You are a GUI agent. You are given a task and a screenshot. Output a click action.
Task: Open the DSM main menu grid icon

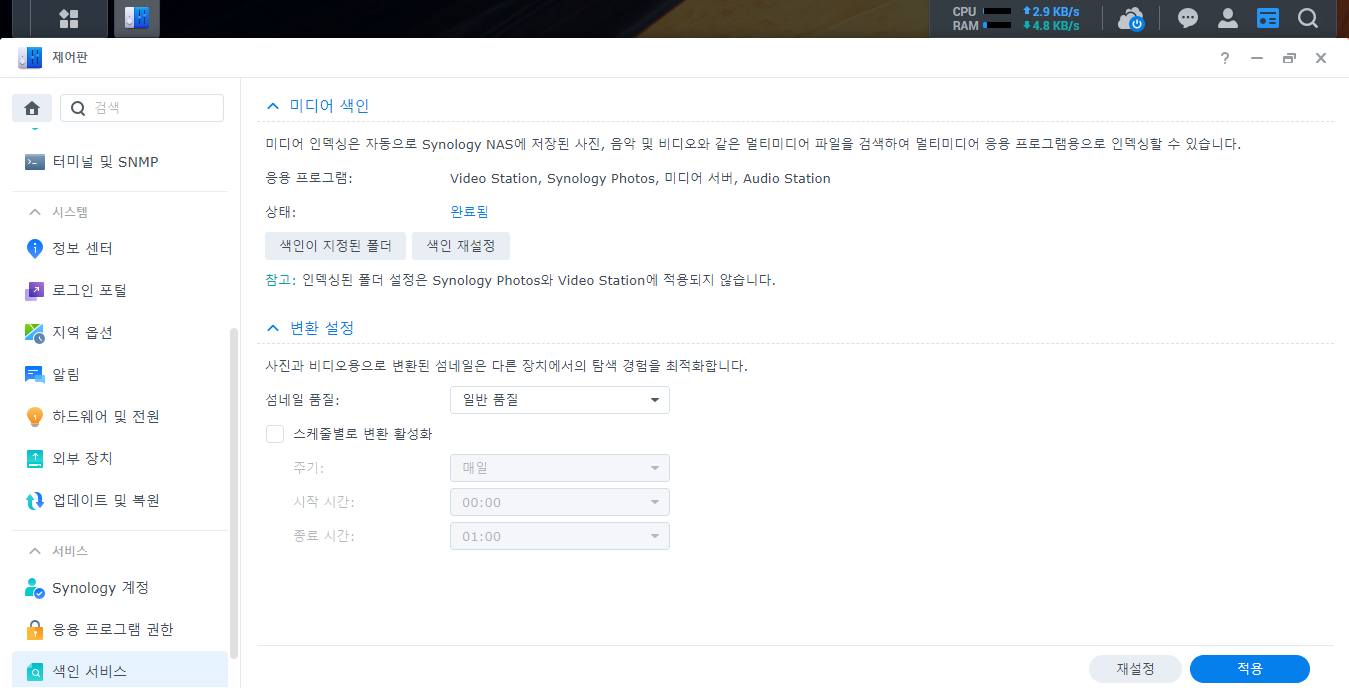[x=69, y=18]
